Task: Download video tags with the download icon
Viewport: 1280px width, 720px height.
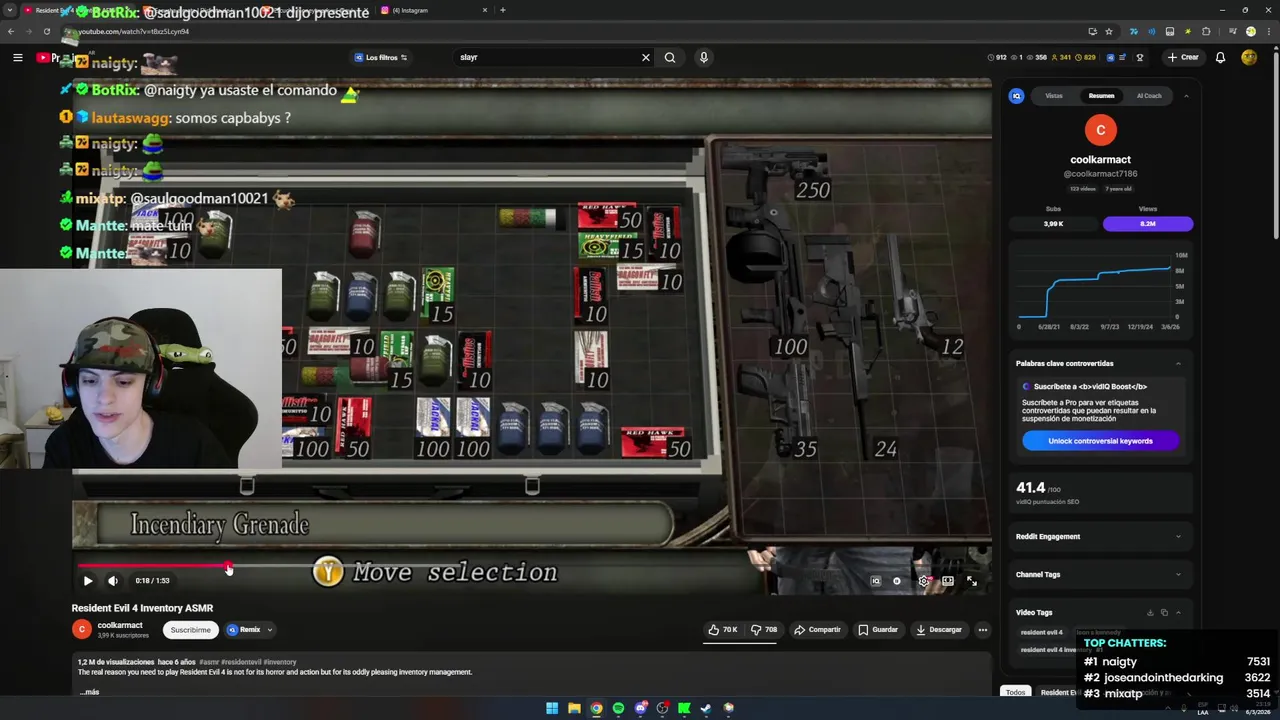Action: point(1150,613)
